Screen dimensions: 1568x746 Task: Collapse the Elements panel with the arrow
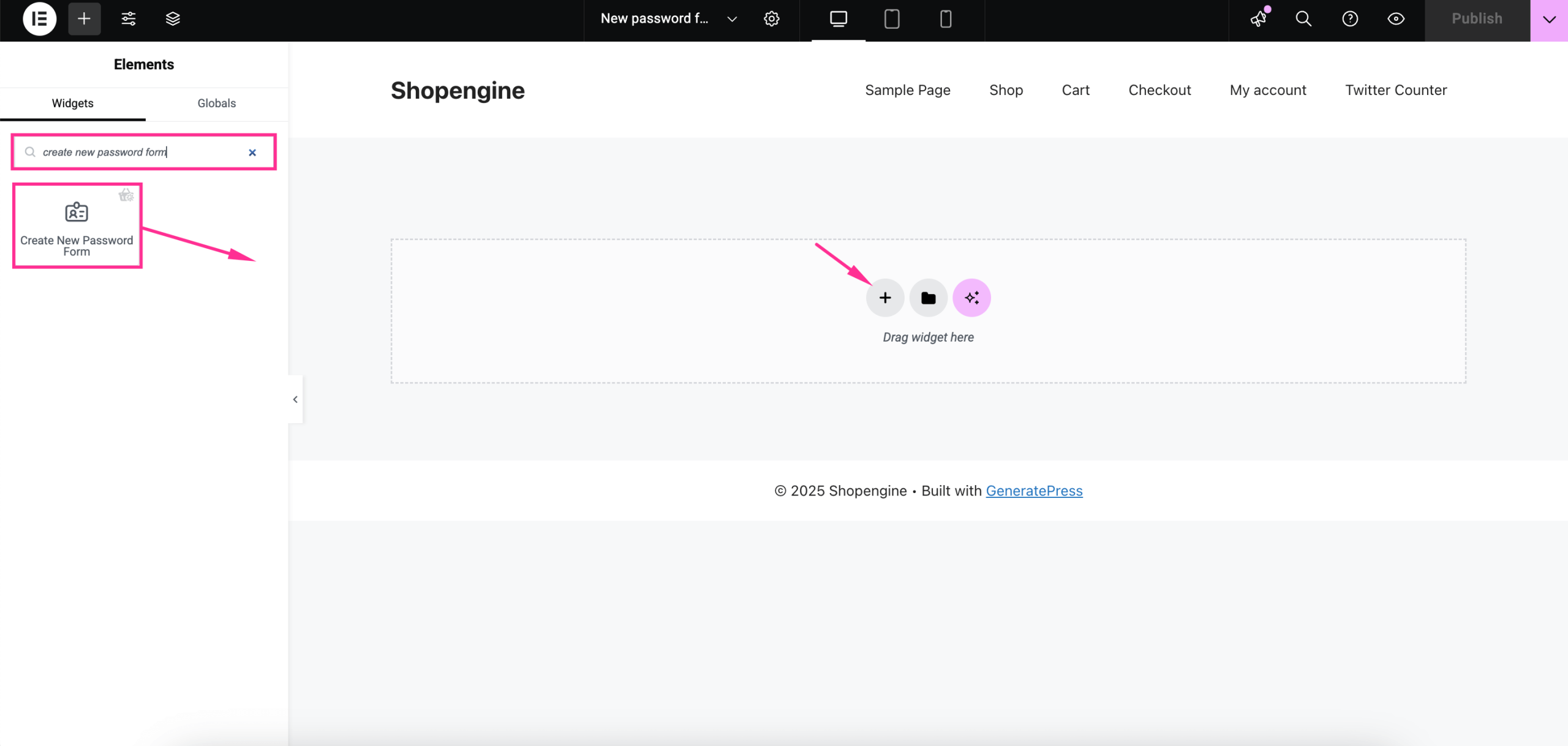[x=295, y=399]
